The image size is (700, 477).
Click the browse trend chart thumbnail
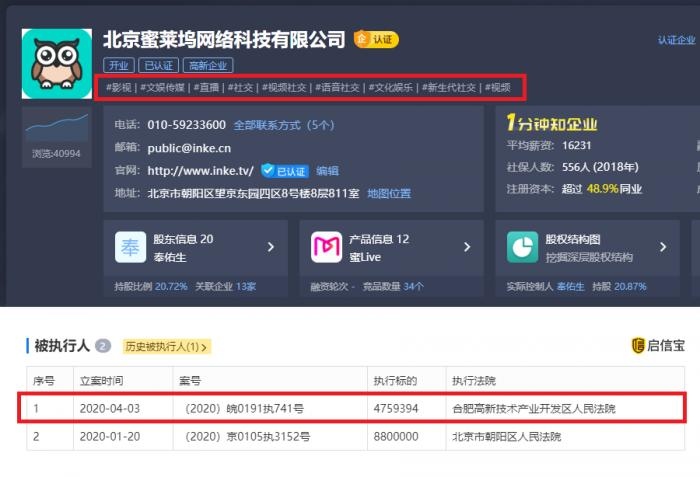pos(56,128)
